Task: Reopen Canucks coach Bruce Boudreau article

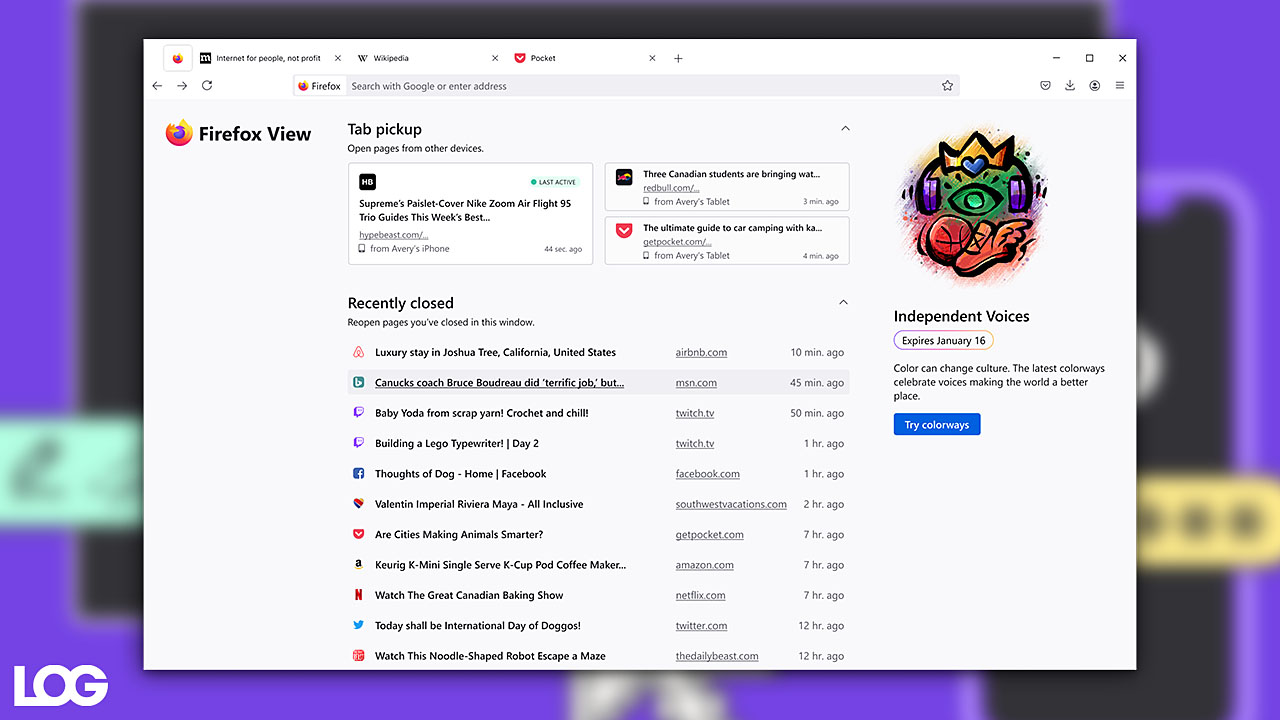Action: click(499, 383)
